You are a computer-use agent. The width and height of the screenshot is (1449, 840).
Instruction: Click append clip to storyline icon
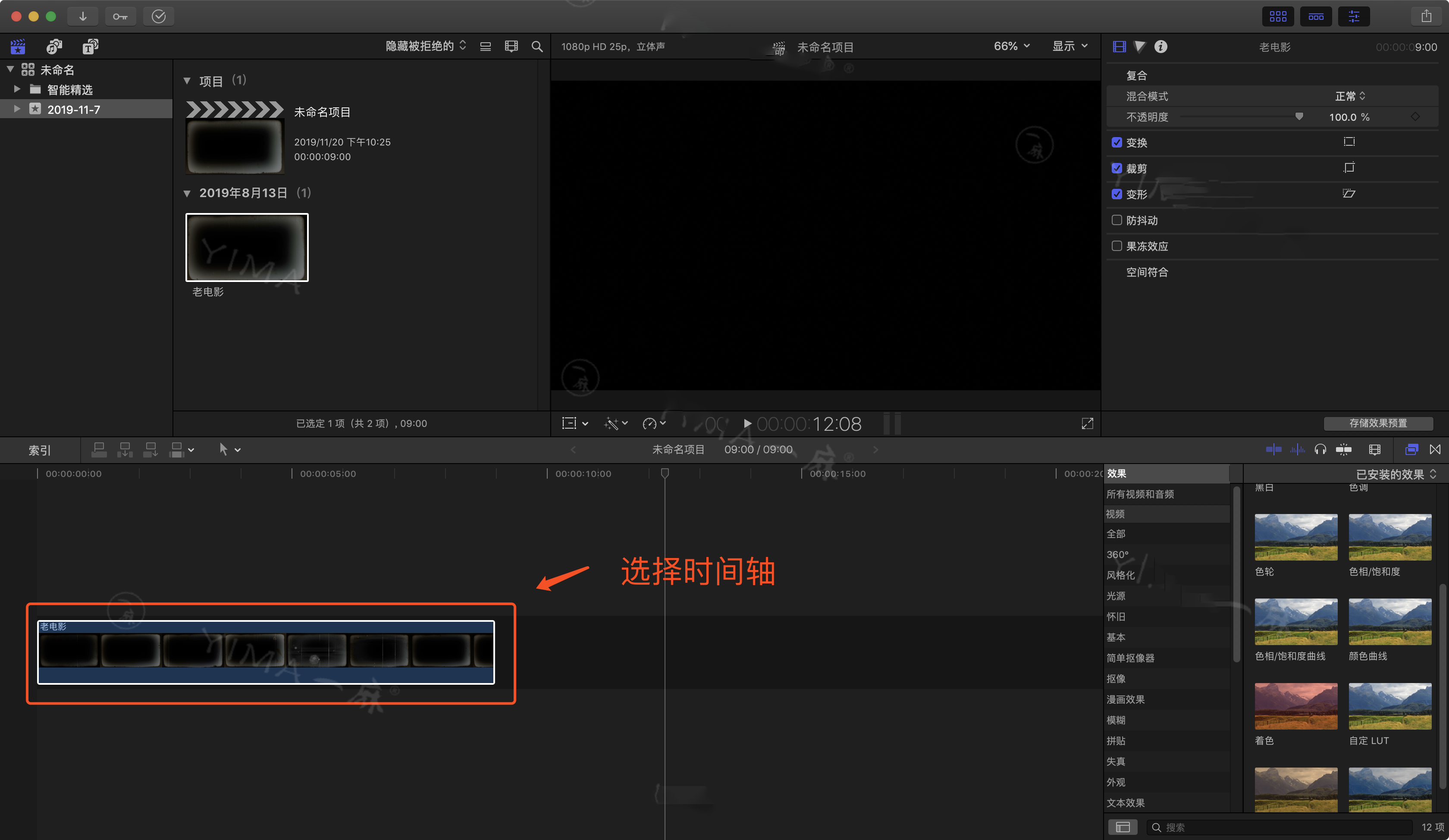tap(151, 450)
